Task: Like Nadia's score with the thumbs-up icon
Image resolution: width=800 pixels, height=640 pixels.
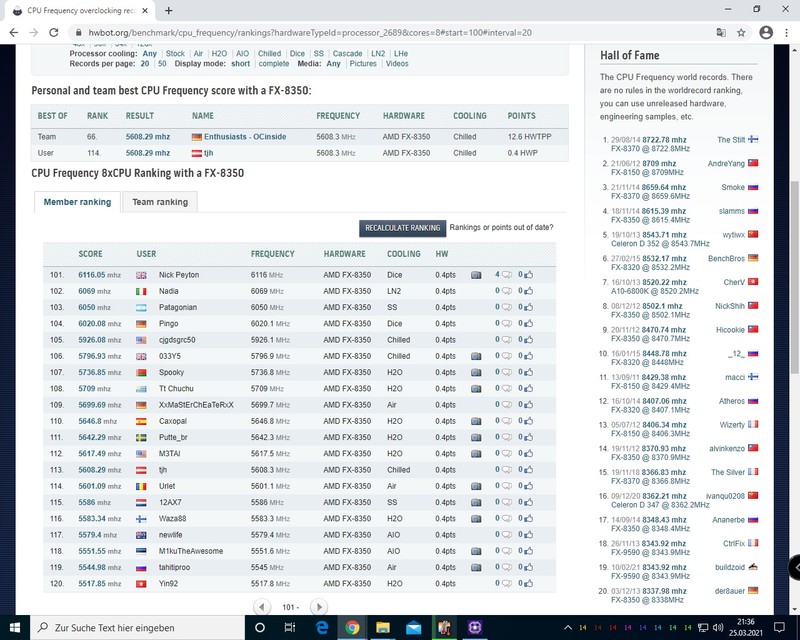Action: pyautogui.click(x=528, y=291)
